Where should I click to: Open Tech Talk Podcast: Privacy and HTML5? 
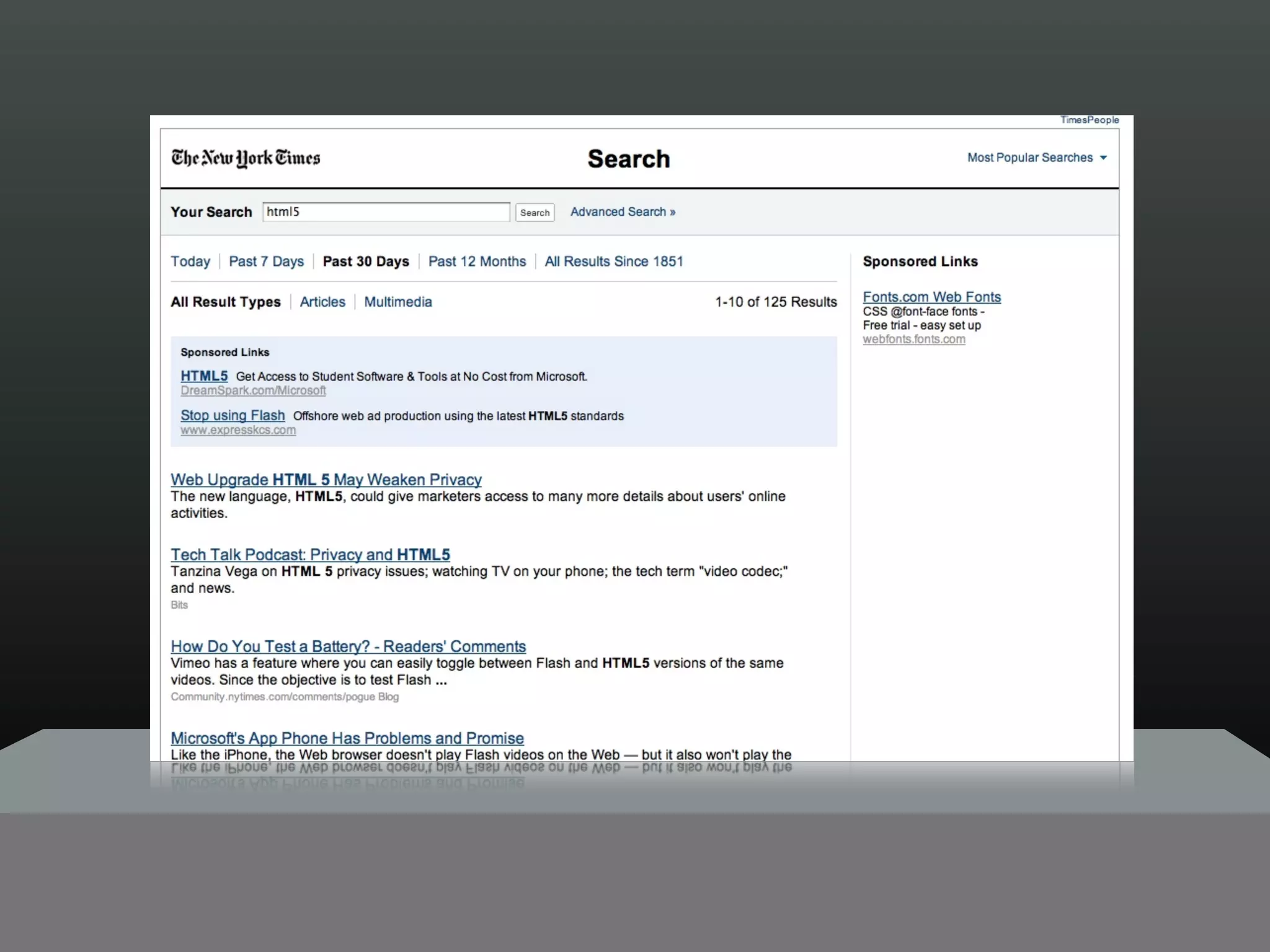310,555
